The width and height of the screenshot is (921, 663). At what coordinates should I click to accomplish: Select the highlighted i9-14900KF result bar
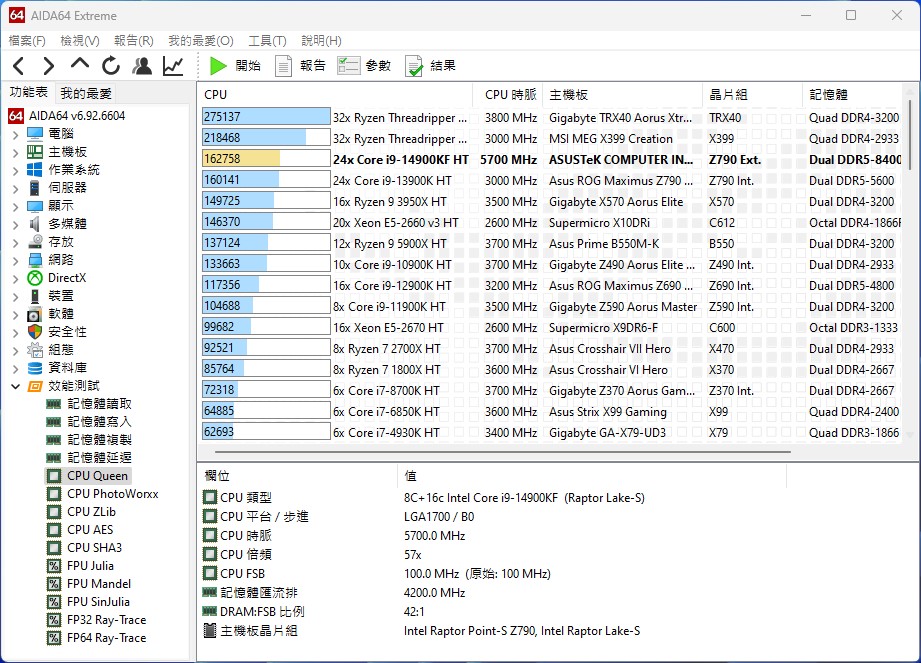[265, 159]
